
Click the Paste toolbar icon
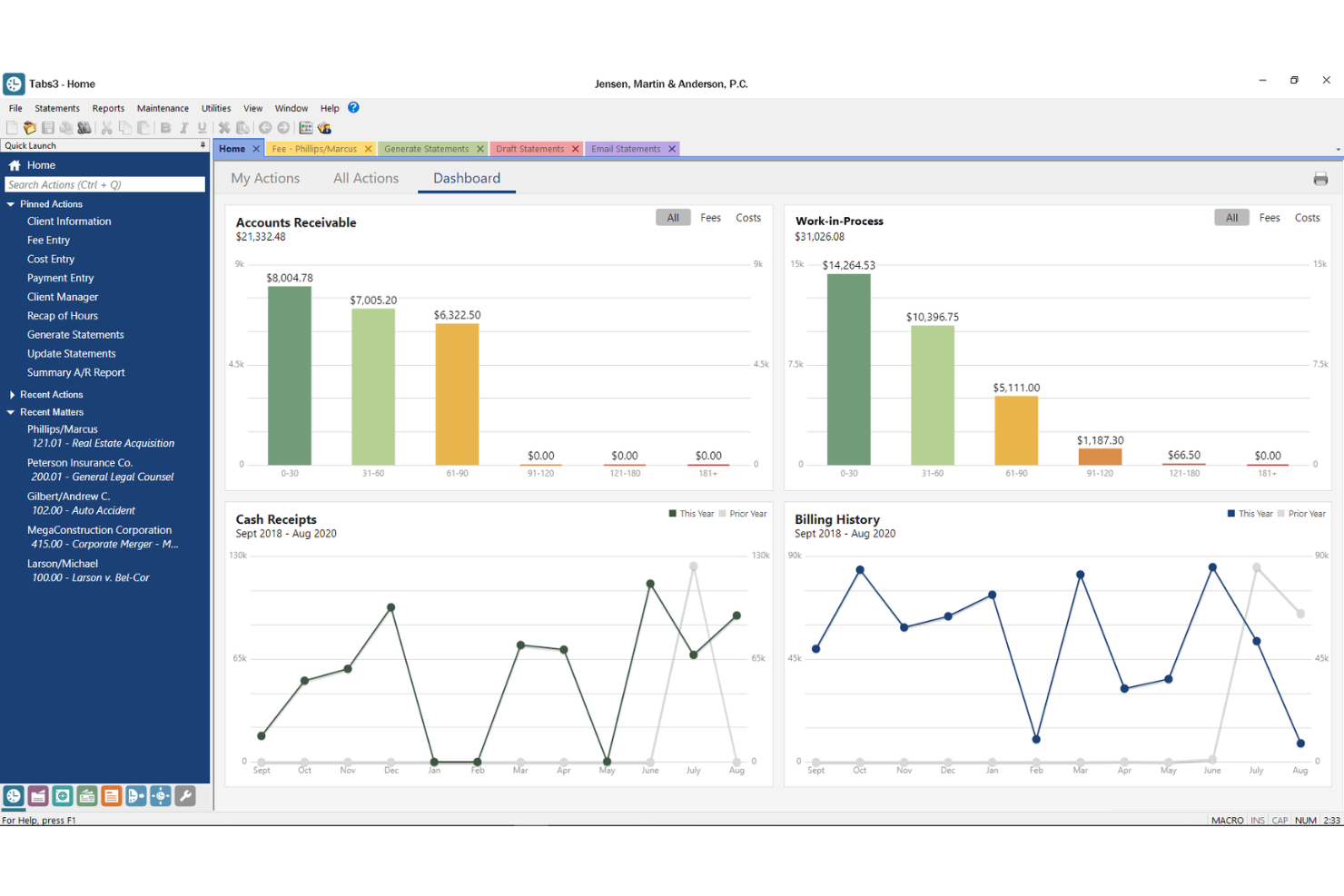pyautogui.click(x=143, y=128)
